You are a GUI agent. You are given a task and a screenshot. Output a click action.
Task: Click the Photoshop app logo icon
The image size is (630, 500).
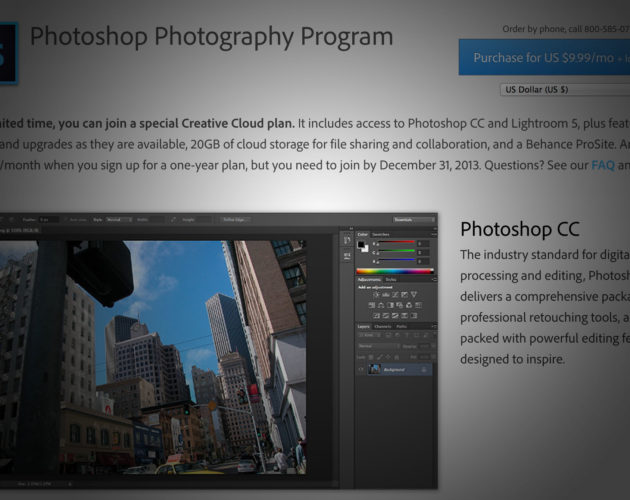pyautogui.click(x=8, y=53)
